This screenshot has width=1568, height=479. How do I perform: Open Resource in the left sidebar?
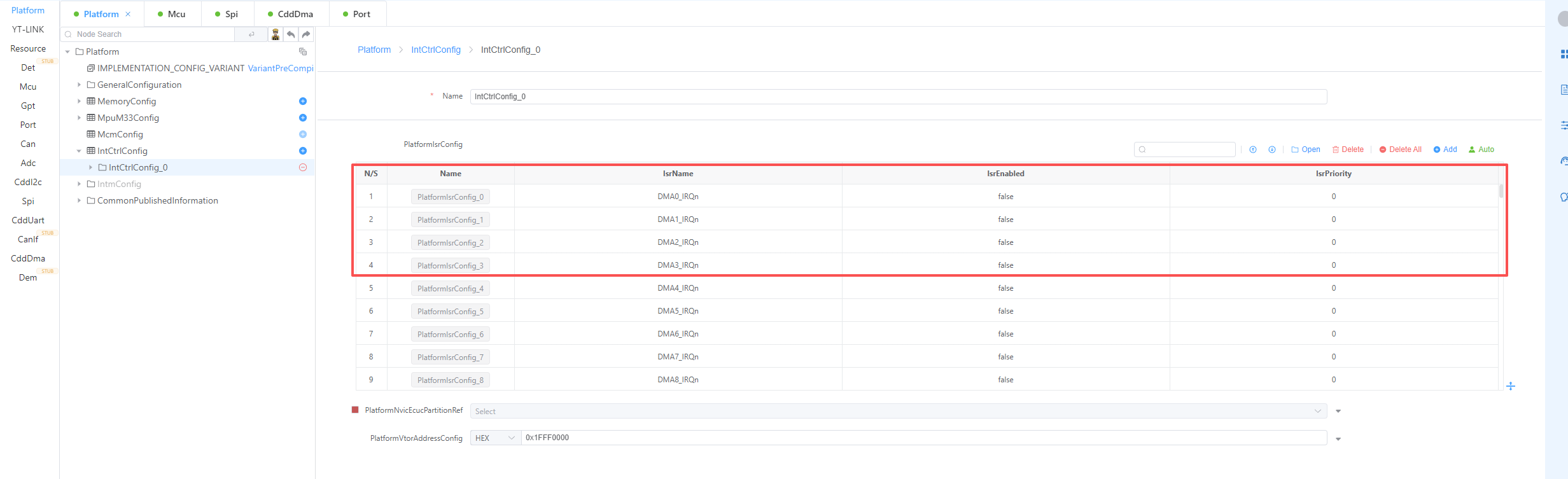[28, 48]
